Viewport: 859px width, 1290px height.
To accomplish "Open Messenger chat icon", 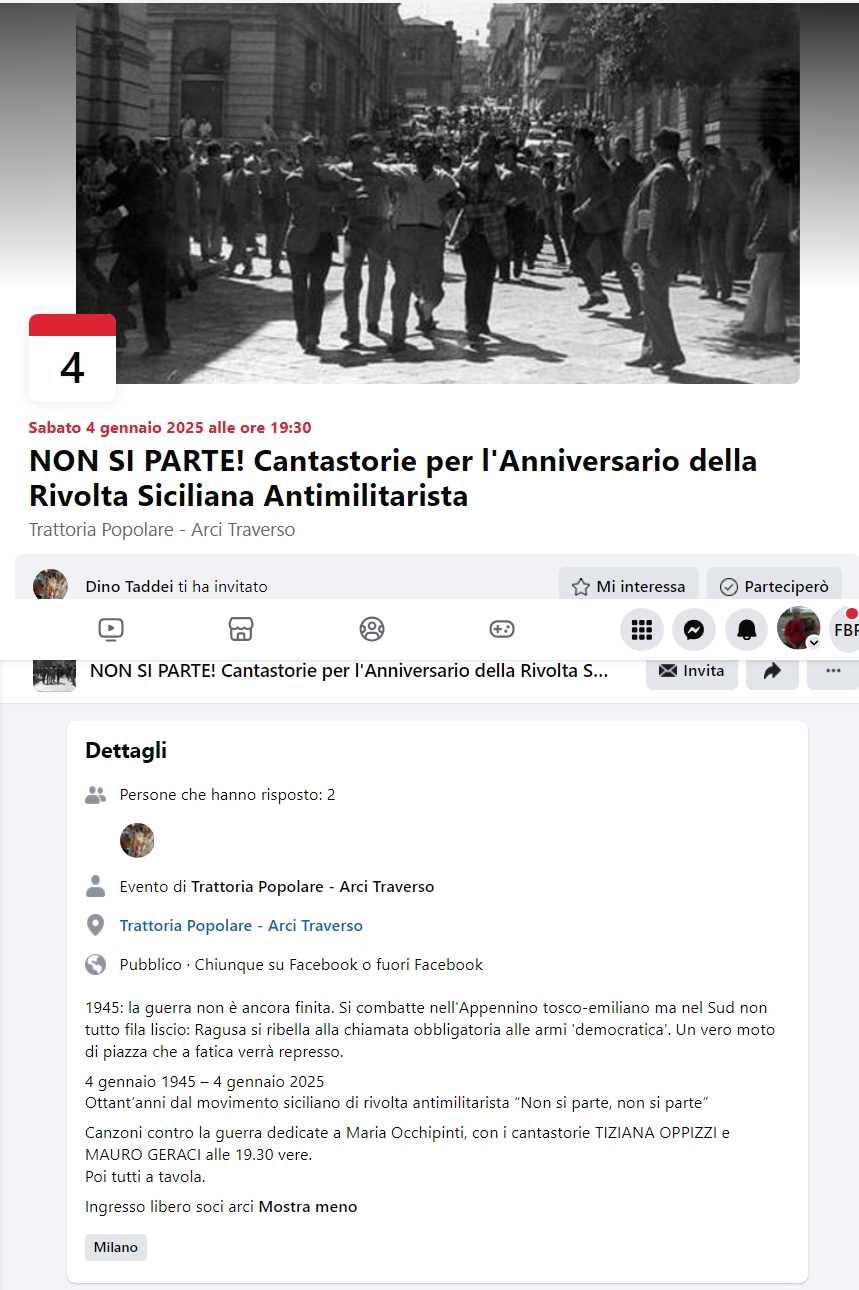I will tap(694, 630).
